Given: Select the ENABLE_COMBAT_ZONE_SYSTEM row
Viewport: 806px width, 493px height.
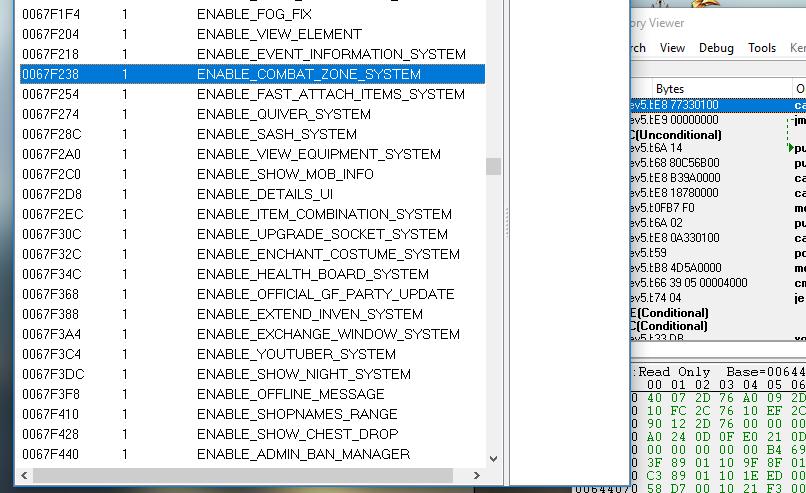Looking at the screenshot, I should (x=252, y=74).
